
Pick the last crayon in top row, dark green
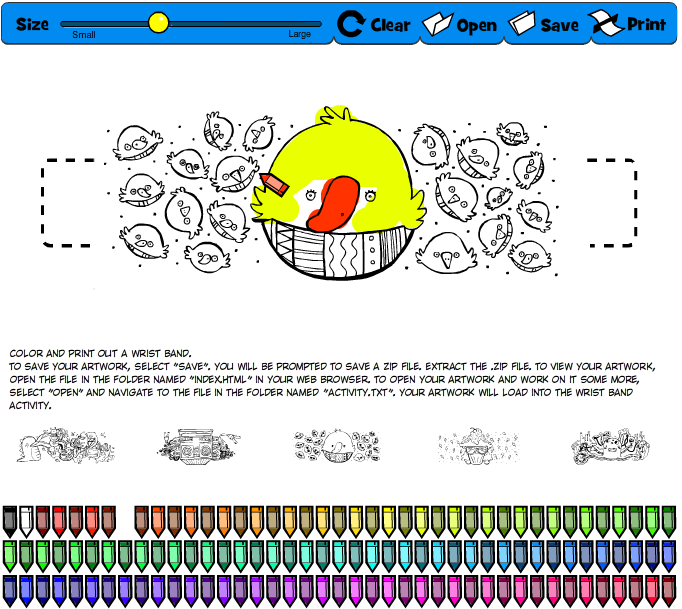pos(669,521)
